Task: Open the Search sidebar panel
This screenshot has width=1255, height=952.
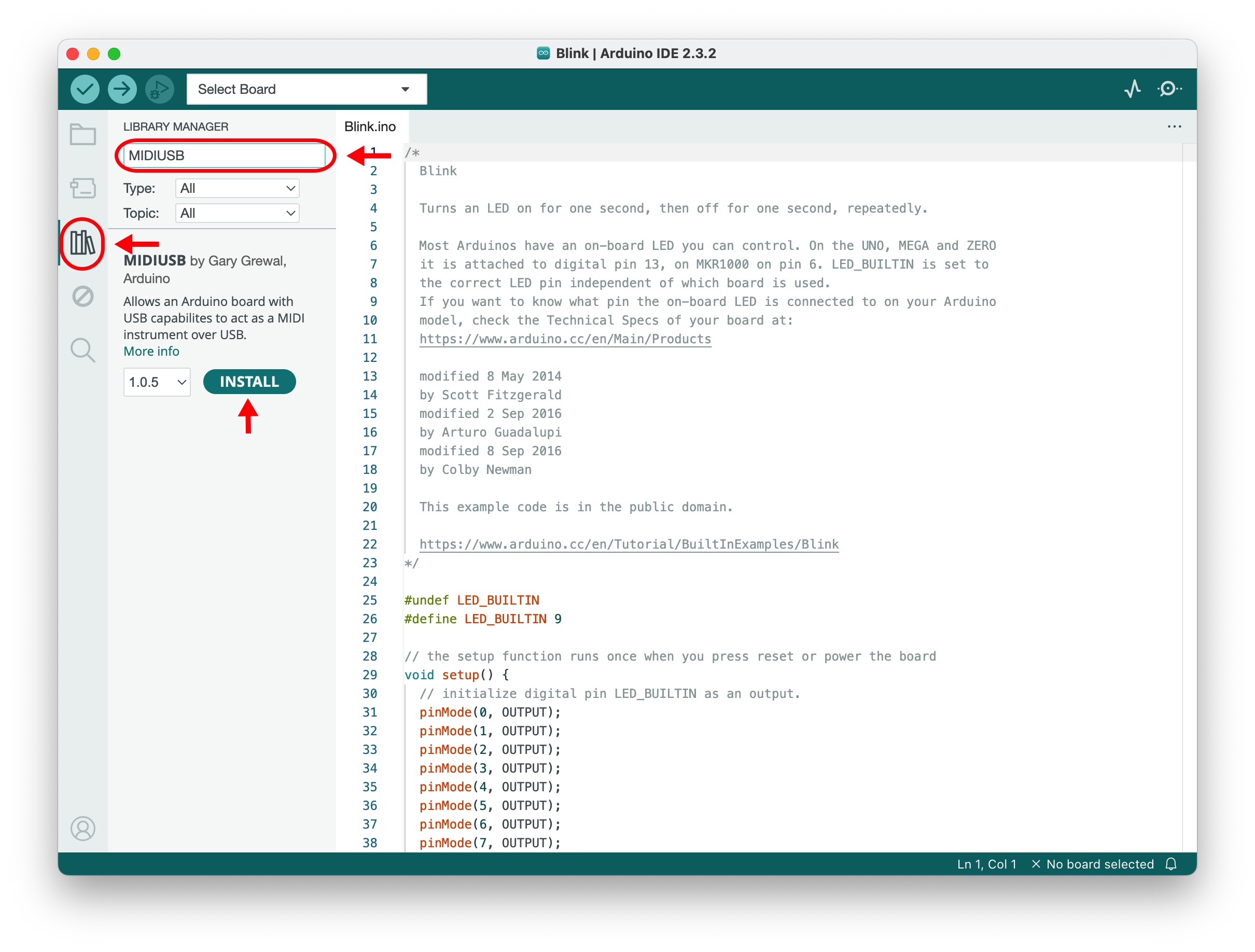Action: pyautogui.click(x=83, y=350)
